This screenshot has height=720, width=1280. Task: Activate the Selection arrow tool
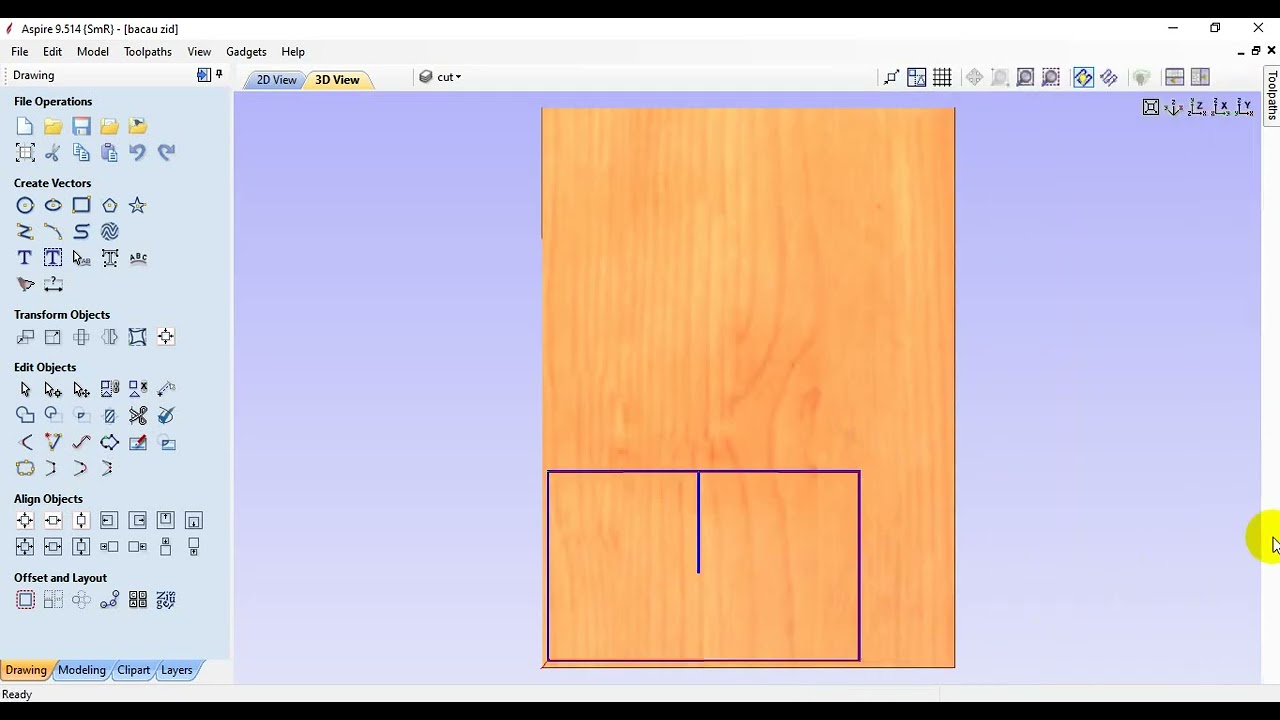(x=25, y=389)
